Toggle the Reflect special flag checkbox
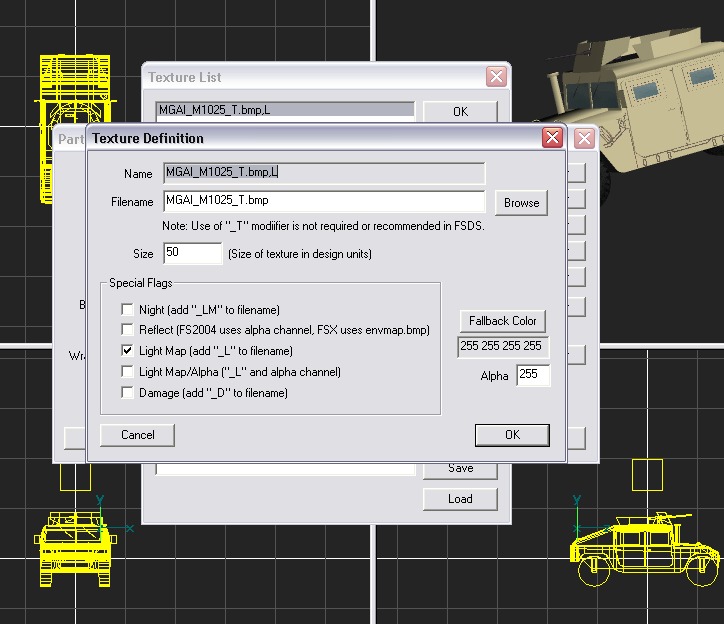The image size is (724, 624). point(127,330)
